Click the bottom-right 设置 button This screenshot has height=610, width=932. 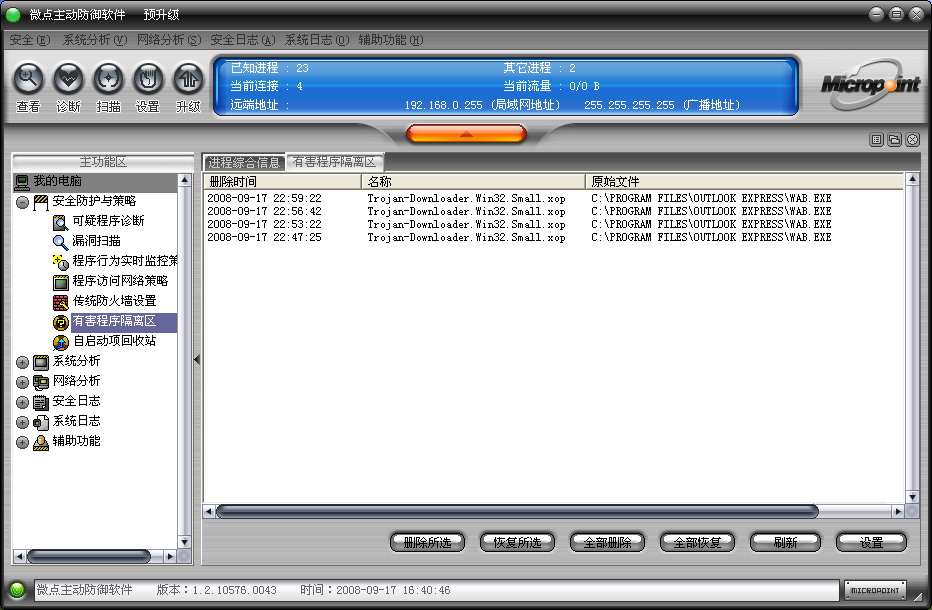[x=871, y=542]
